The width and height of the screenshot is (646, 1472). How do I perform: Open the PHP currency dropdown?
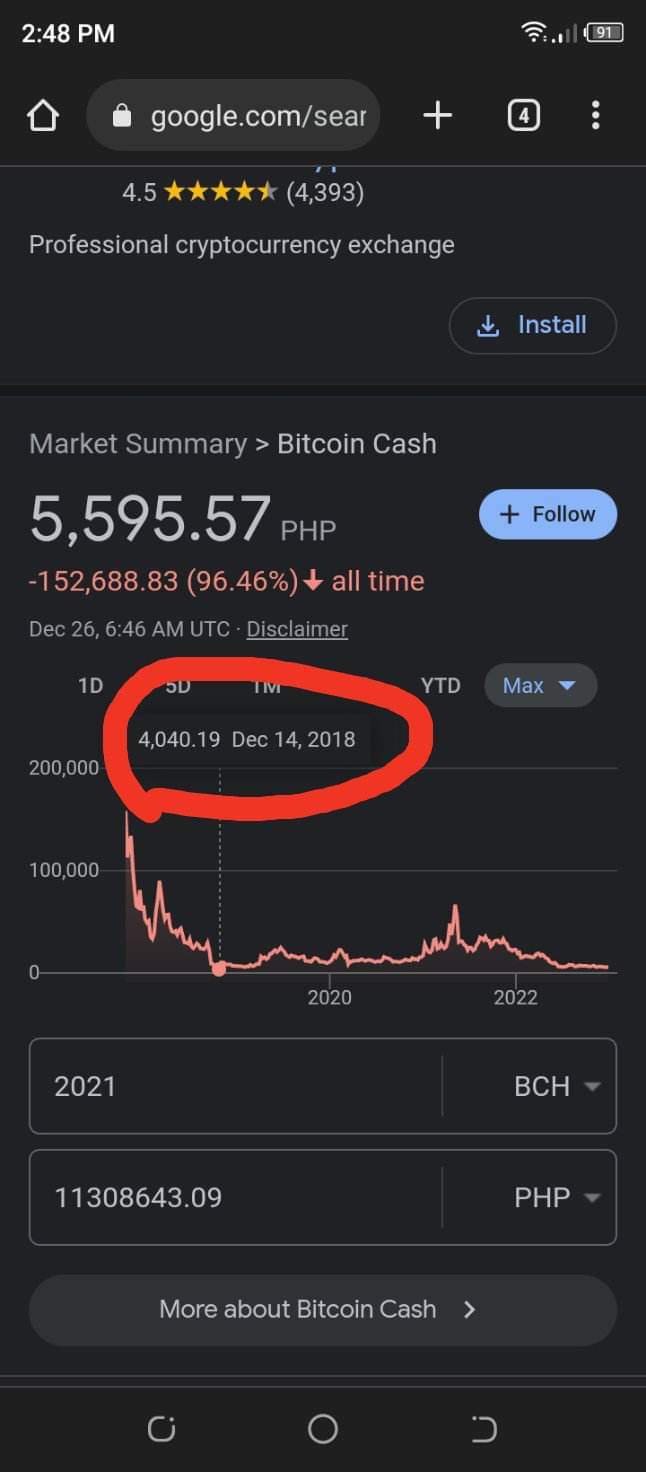tap(557, 1198)
